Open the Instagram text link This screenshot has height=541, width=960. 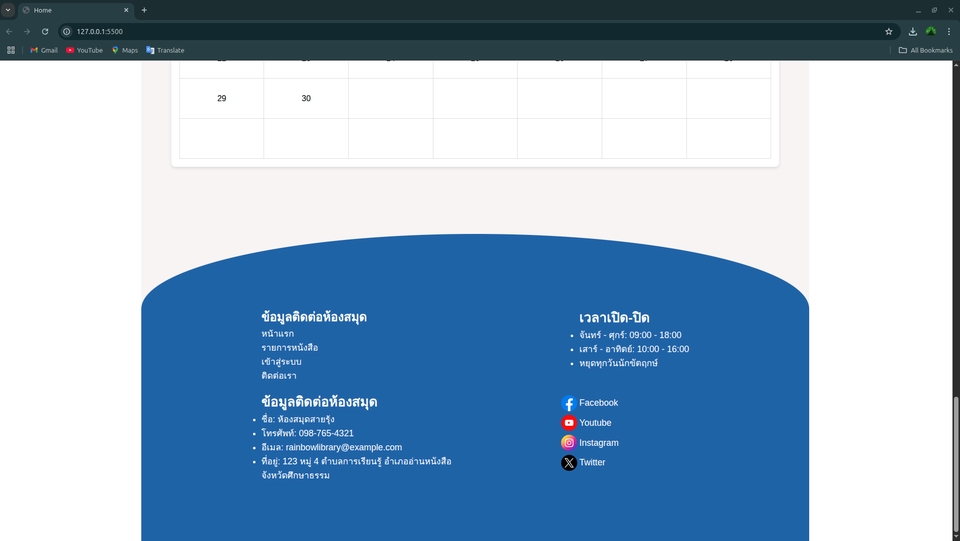599,442
